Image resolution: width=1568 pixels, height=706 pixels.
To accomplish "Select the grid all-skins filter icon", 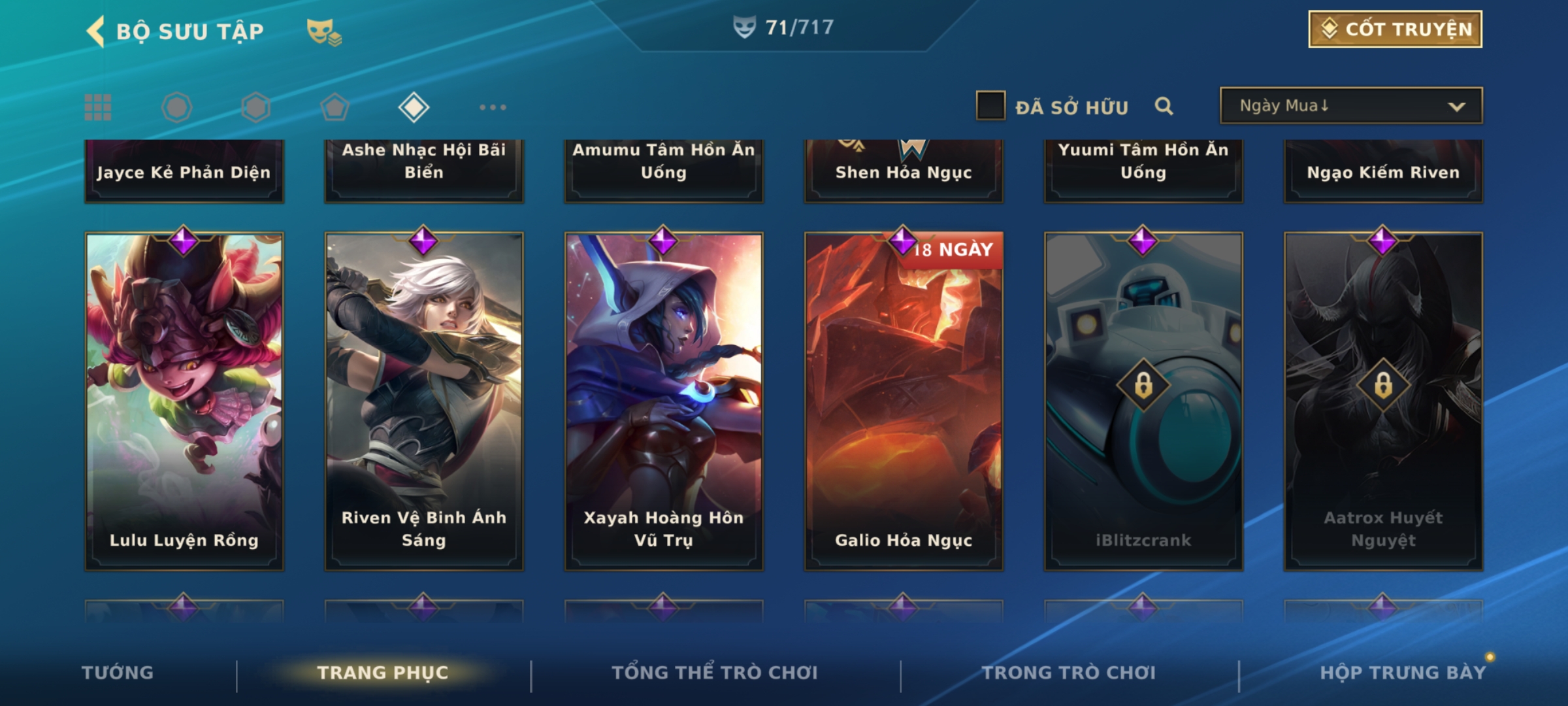I will pyautogui.click(x=98, y=107).
